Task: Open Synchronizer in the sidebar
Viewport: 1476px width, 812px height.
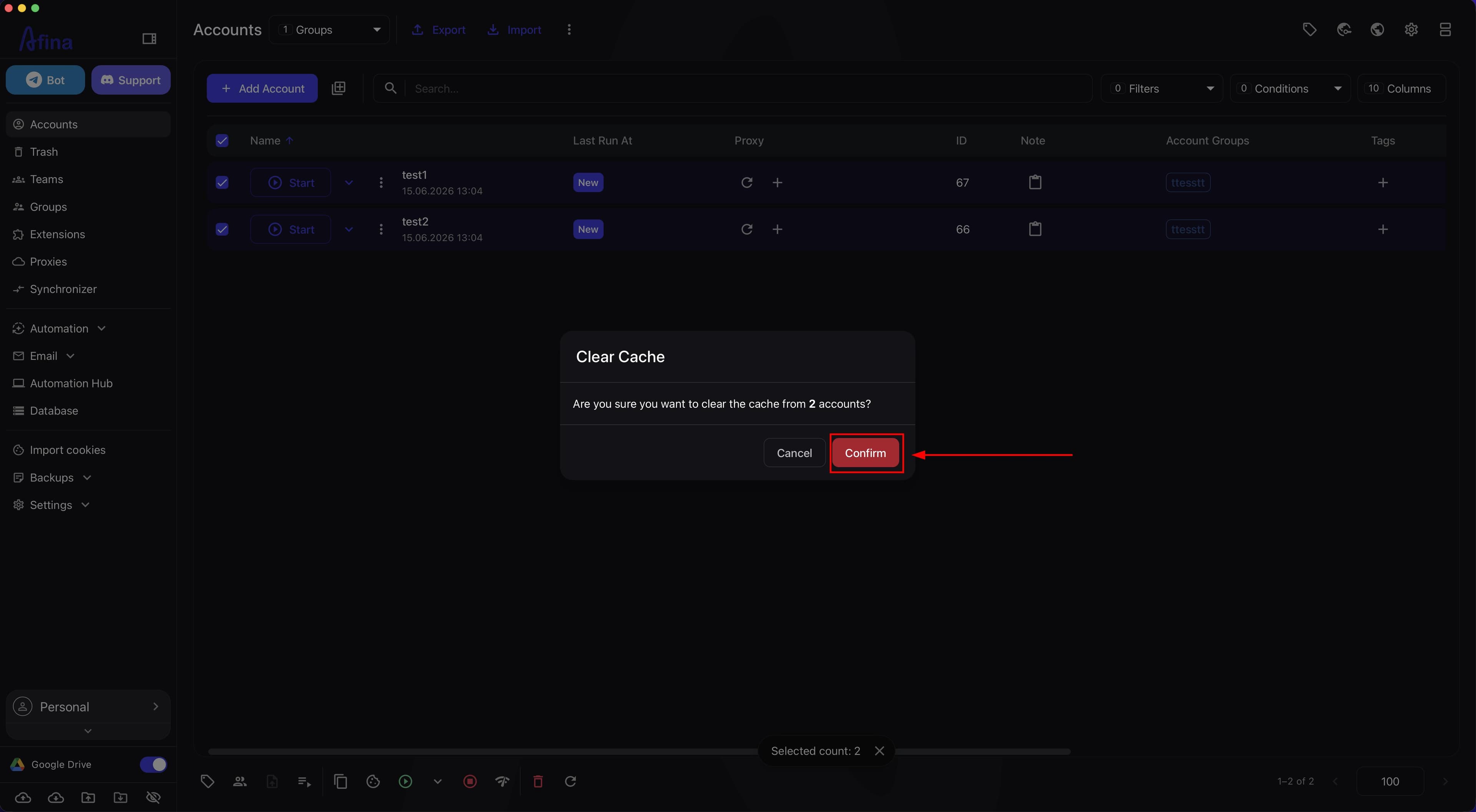Action: tap(88, 289)
